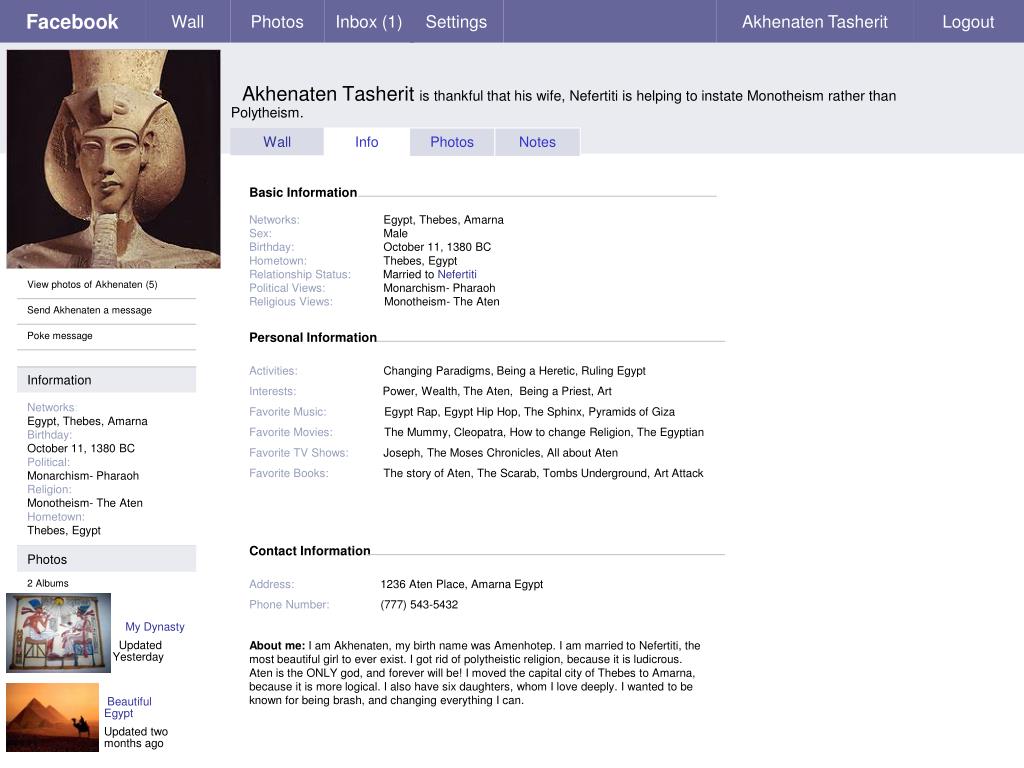The width and height of the screenshot is (1024, 768).
Task: Switch to the Notes profile tab
Action: click(x=537, y=142)
